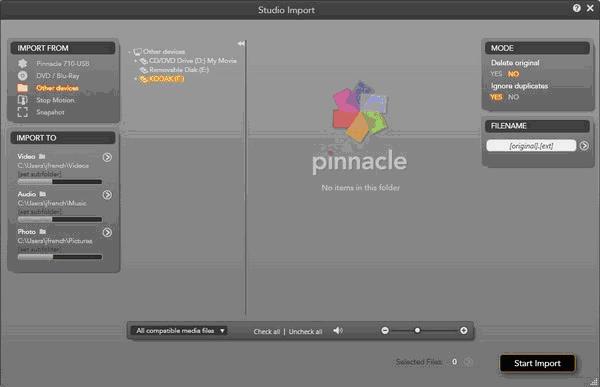
Task: Mute audio preview with speaker icon
Action: [x=338, y=331]
